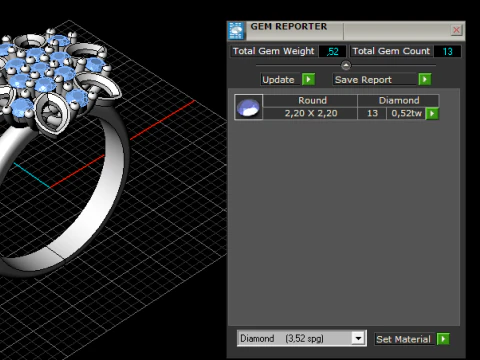This screenshot has width=480, height=360.
Task: Click the Total Gem Weight label
Action: [x=273, y=51]
